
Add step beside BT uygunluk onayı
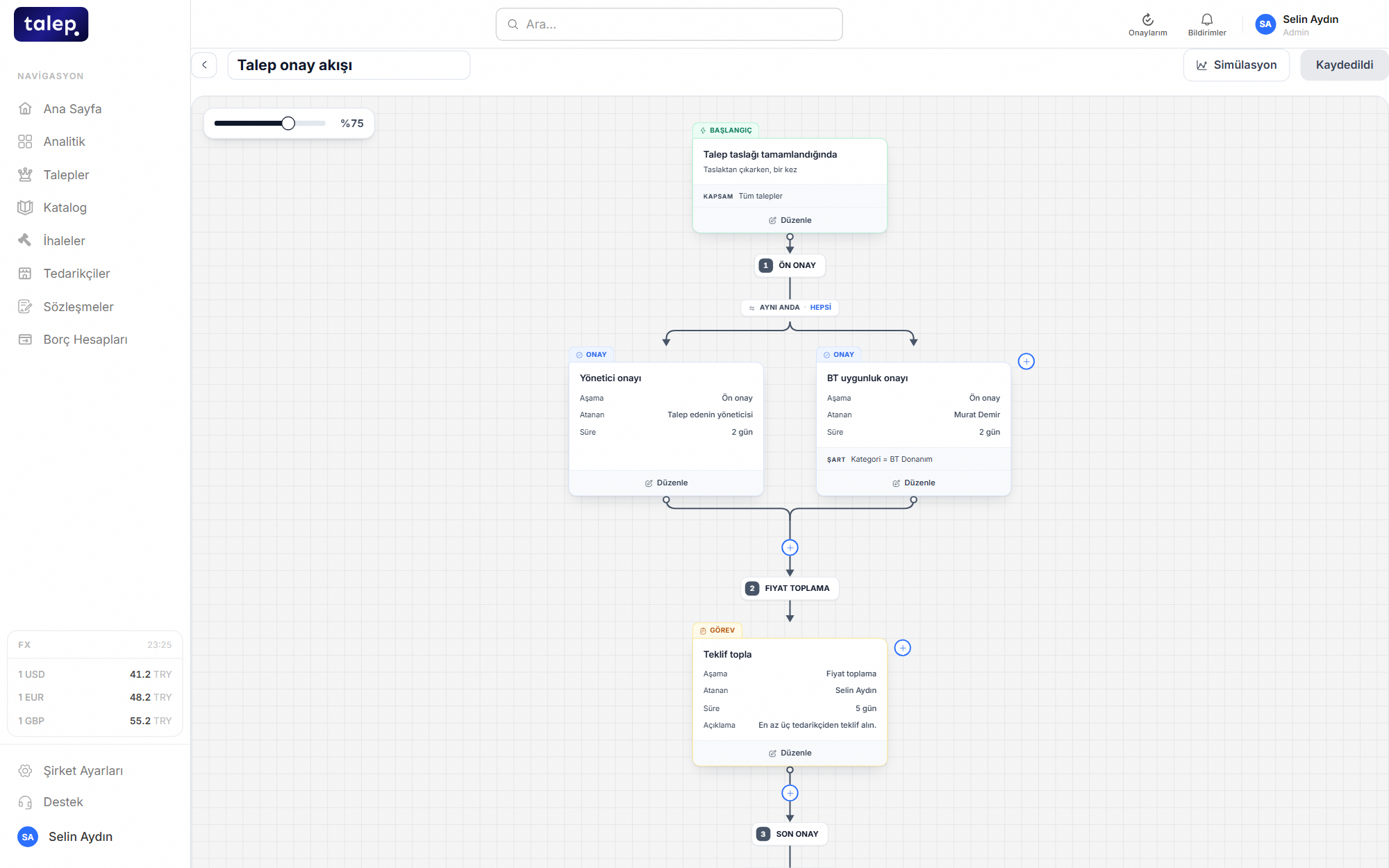pyautogui.click(x=1026, y=361)
